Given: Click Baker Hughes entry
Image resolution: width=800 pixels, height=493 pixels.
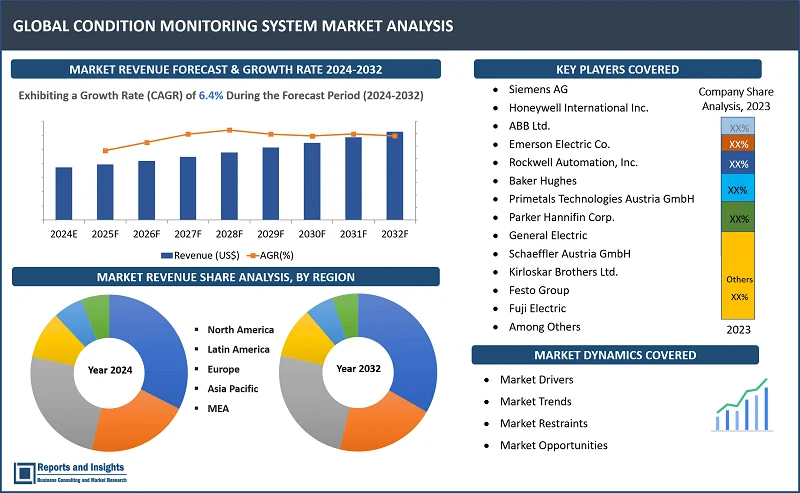Looking at the screenshot, I should pos(542,181).
